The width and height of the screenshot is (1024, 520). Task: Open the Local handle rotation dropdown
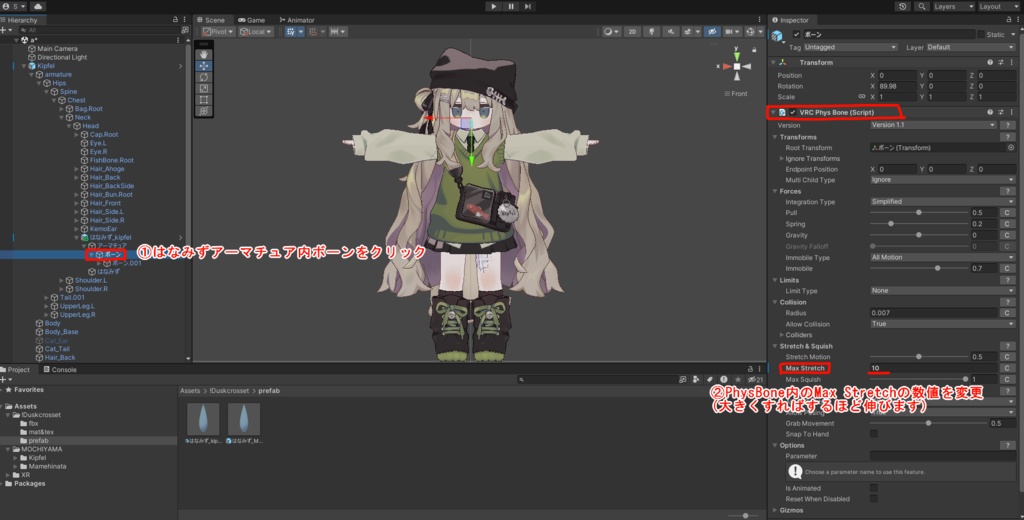(x=255, y=31)
